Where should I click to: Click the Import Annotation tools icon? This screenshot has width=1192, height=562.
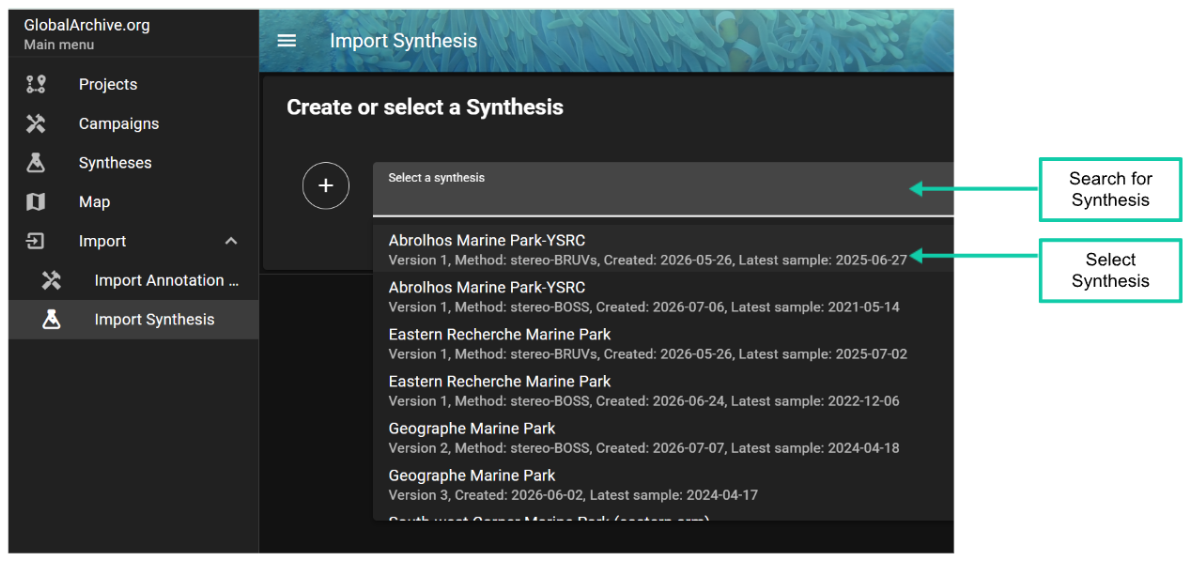[x=51, y=281]
